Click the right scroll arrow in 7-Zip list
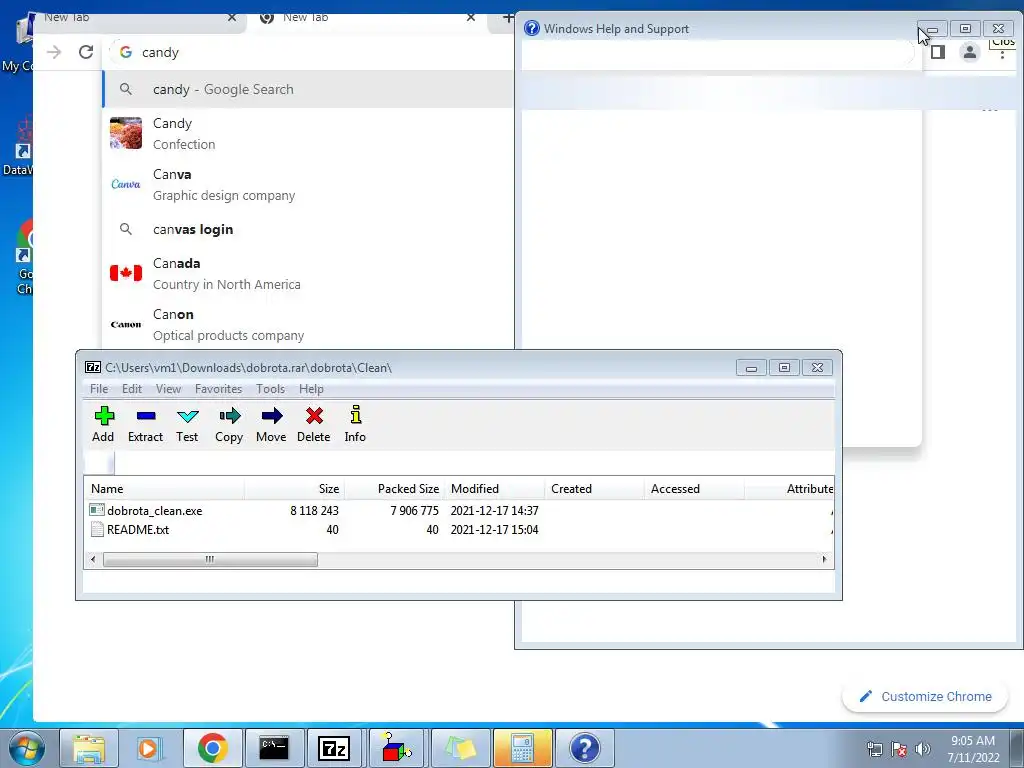Image resolution: width=1024 pixels, height=768 pixels. pyautogui.click(x=824, y=560)
